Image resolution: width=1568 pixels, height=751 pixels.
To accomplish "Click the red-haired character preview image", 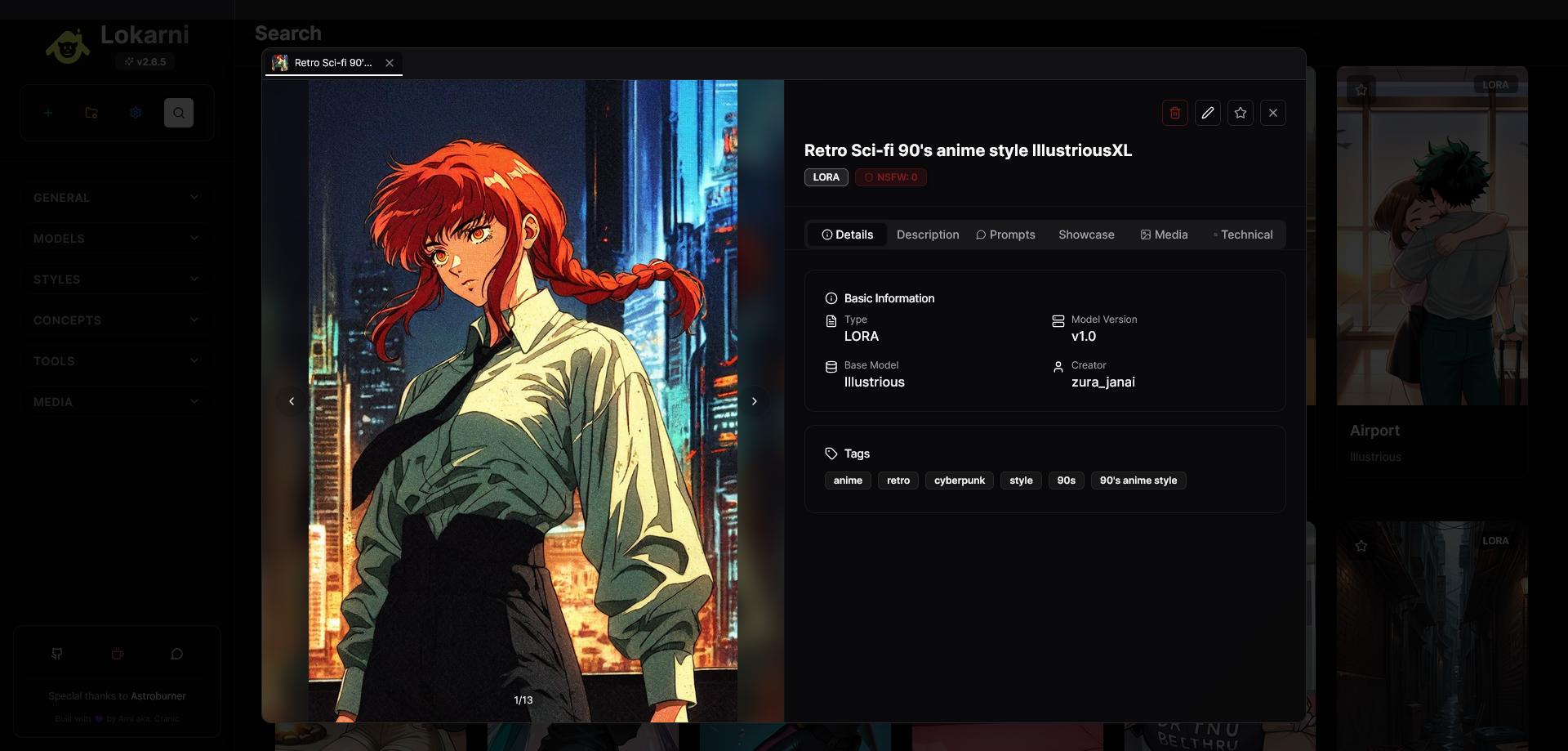I will (523, 401).
